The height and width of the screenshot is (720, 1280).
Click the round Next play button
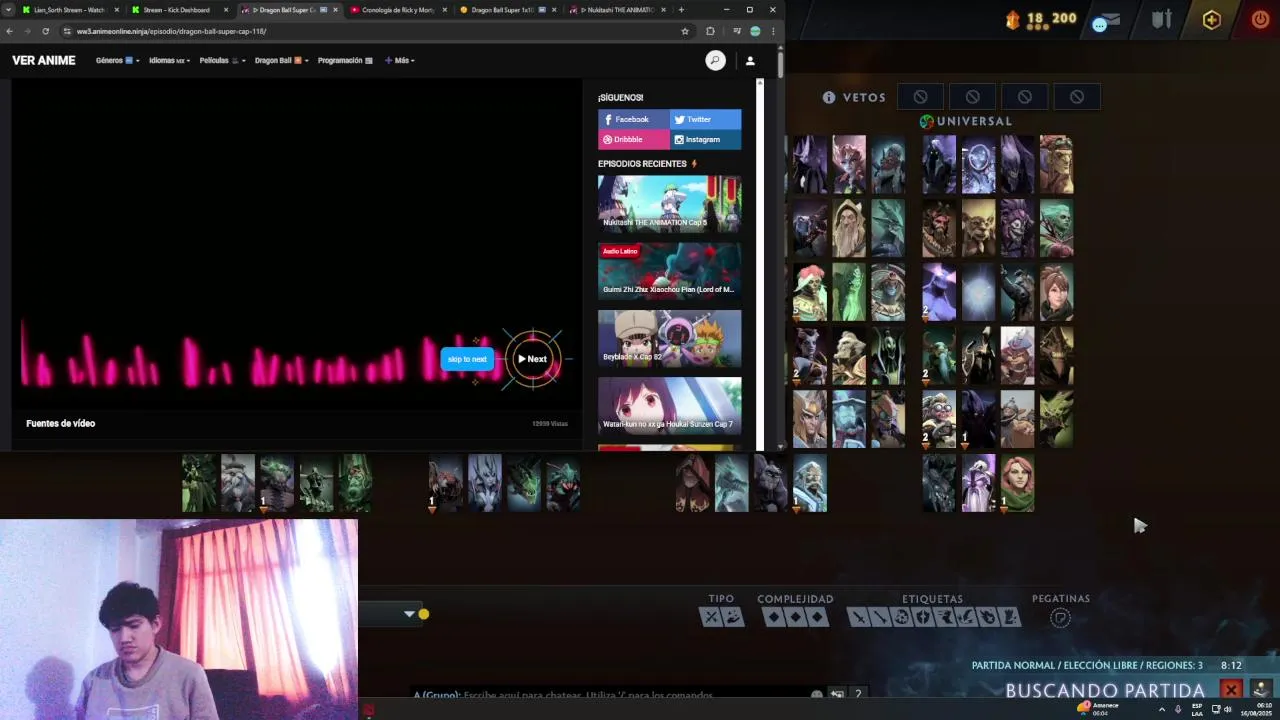point(533,359)
